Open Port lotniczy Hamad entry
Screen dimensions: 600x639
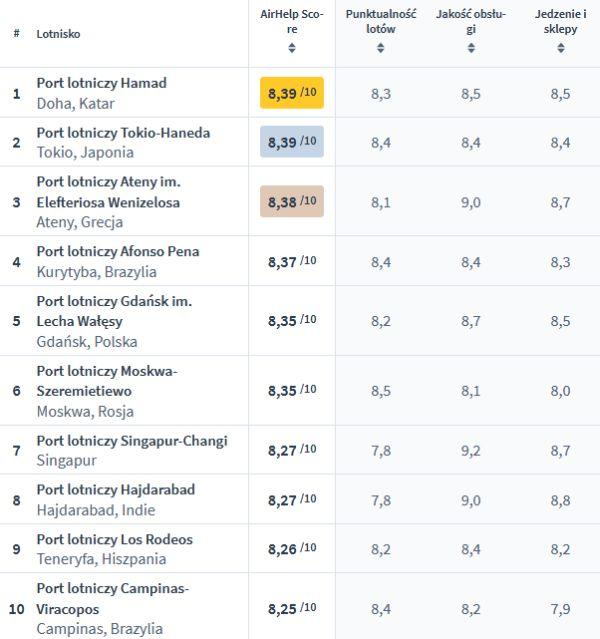pos(101,83)
